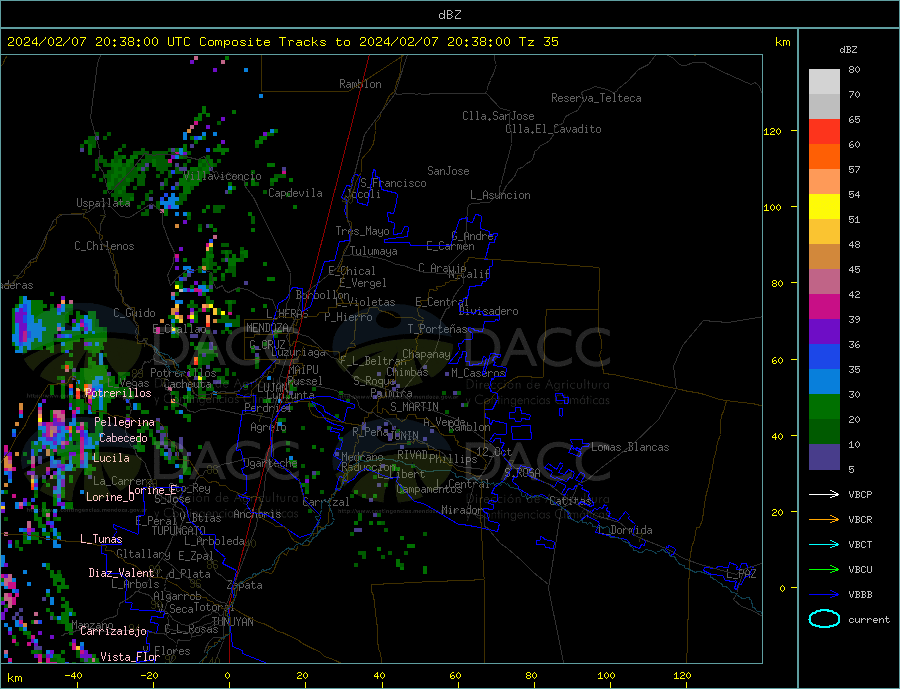Pick the bright green swatch in dBZ scale
This screenshot has width=900, height=689.
(824, 407)
